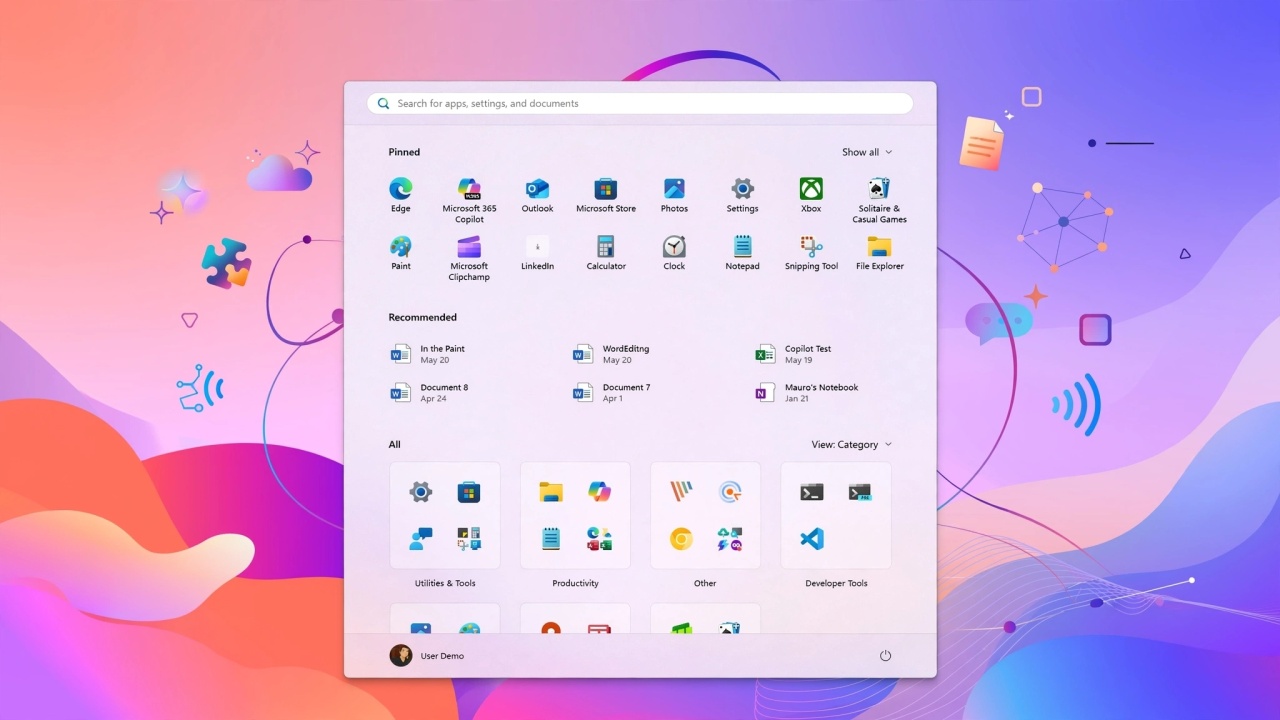This screenshot has width=1280, height=720.
Task: Launch the Xbox app
Action: tap(811, 194)
